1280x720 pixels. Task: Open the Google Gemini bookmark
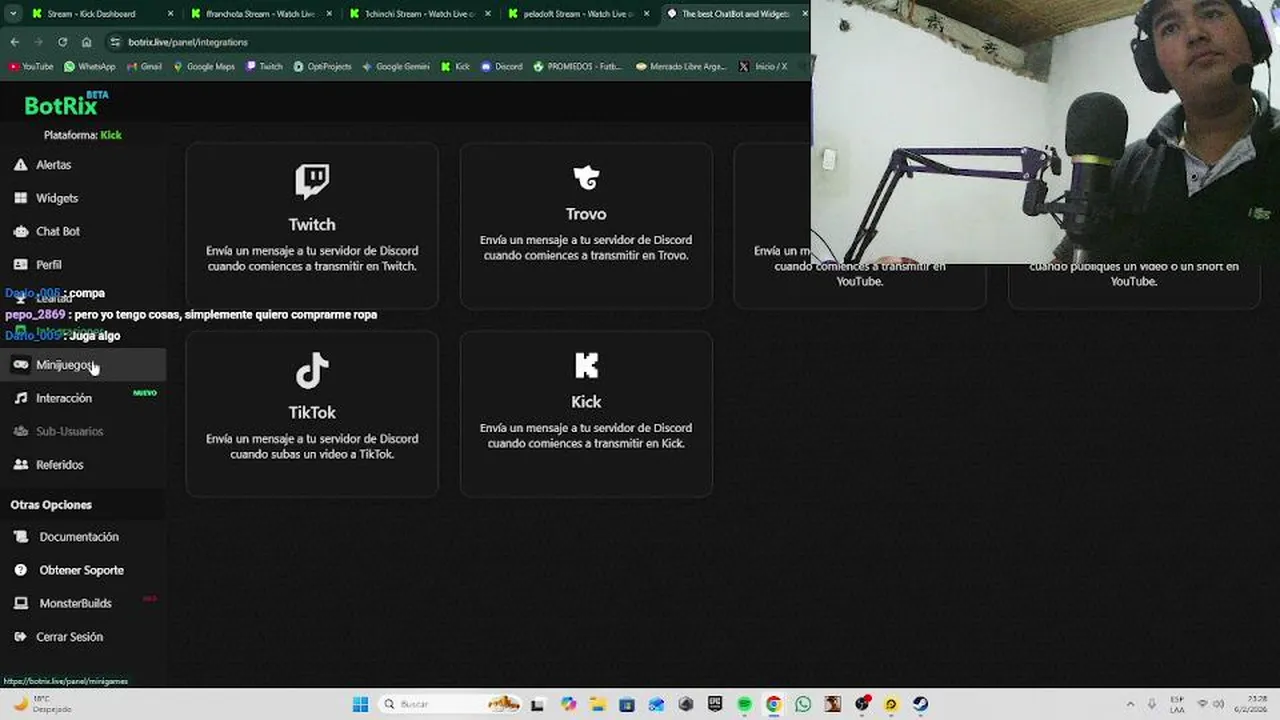pos(396,67)
